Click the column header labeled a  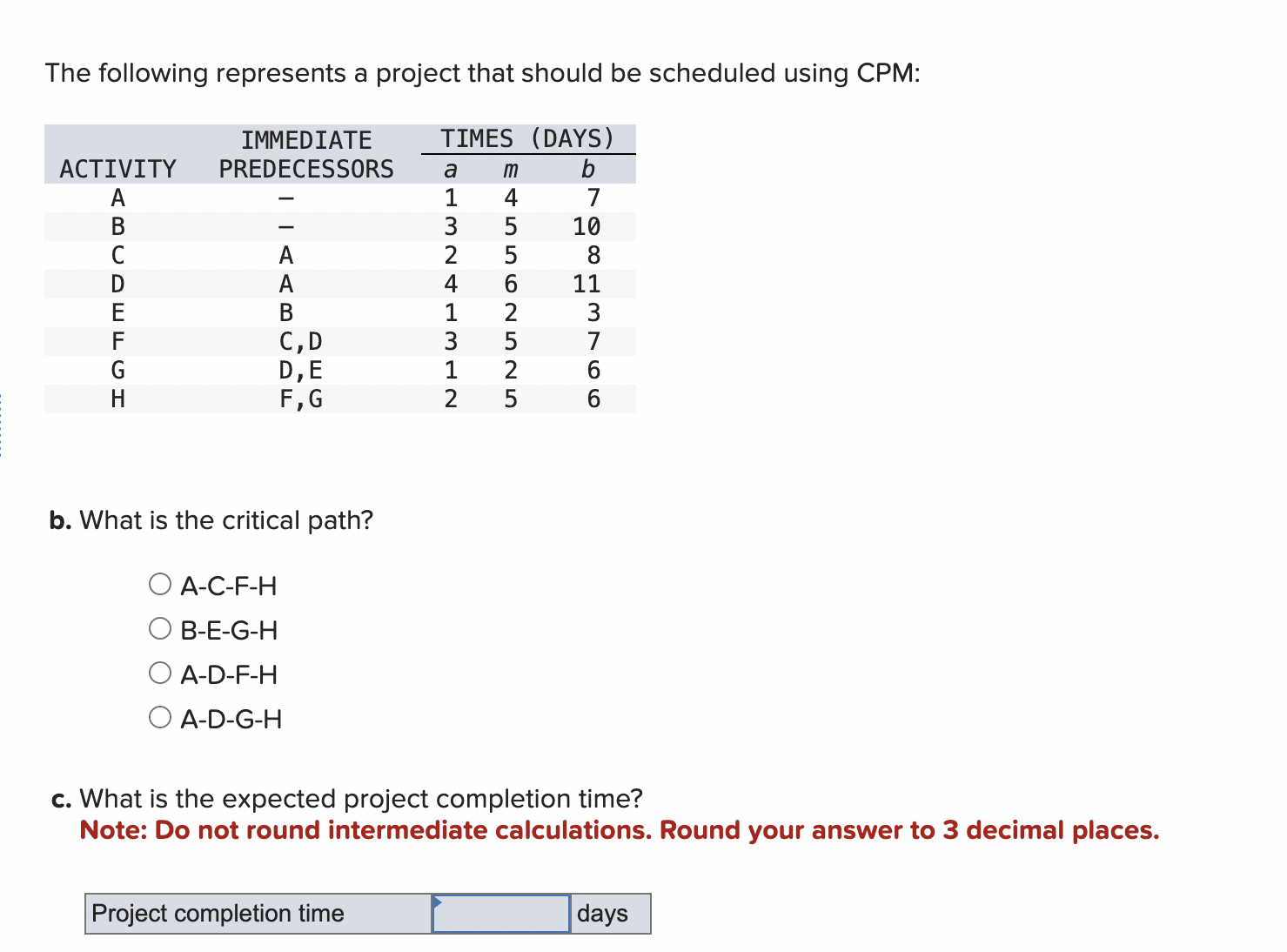point(450,169)
